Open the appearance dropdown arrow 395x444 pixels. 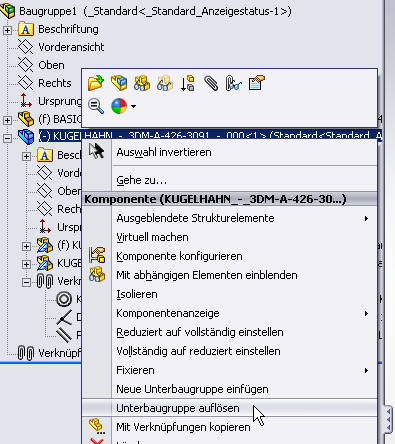[133, 106]
